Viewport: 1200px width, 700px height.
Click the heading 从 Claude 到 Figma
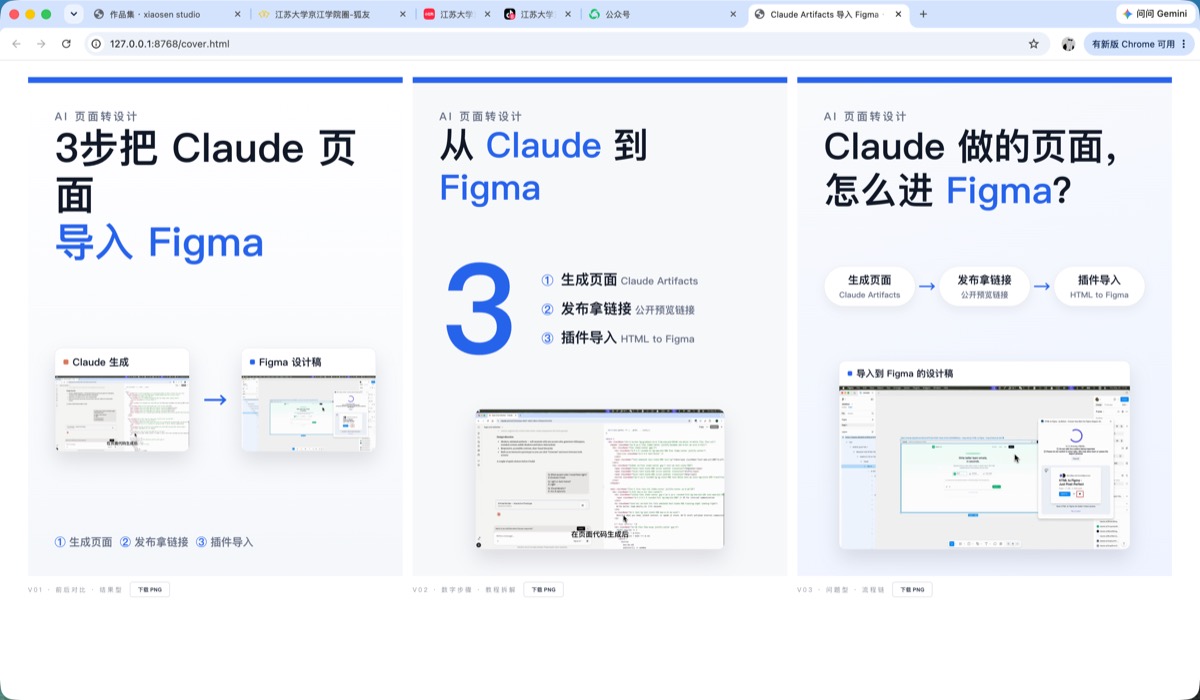pyautogui.click(x=543, y=166)
